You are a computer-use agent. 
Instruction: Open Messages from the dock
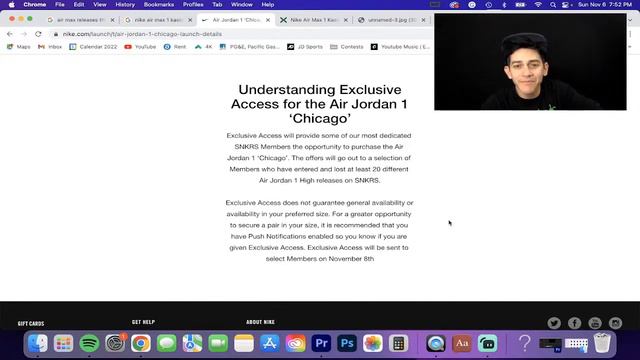[x=167, y=343]
